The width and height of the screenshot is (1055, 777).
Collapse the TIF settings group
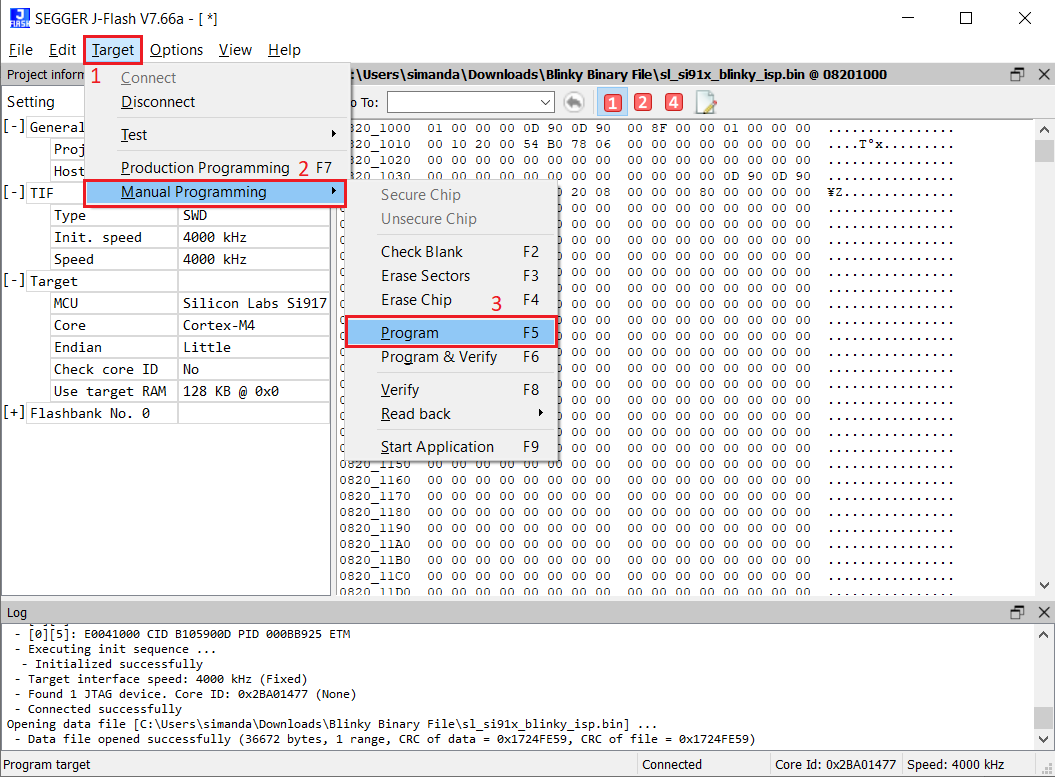14,192
